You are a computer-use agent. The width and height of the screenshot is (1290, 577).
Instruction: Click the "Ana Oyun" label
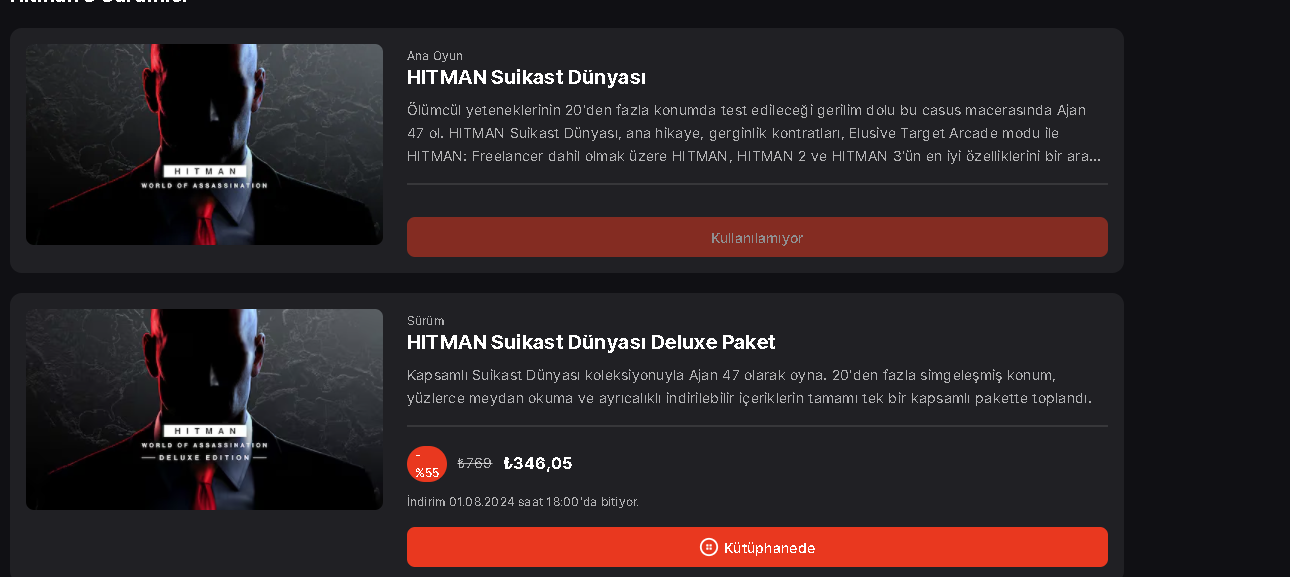point(435,56)
